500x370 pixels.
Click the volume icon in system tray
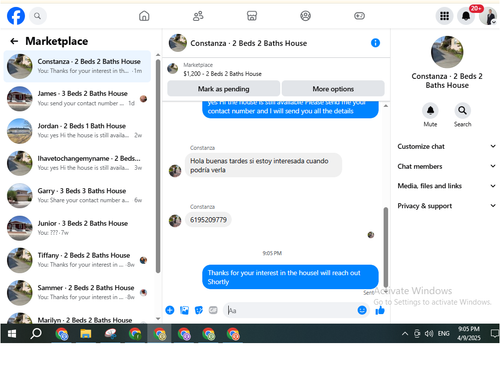[x=429, y=333]
